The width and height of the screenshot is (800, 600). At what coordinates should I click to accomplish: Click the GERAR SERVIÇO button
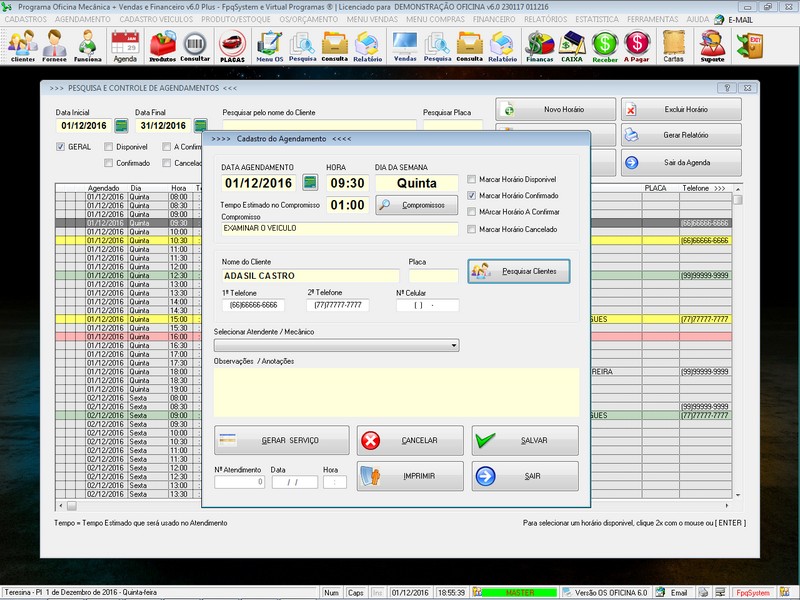[x=282, y=440]
